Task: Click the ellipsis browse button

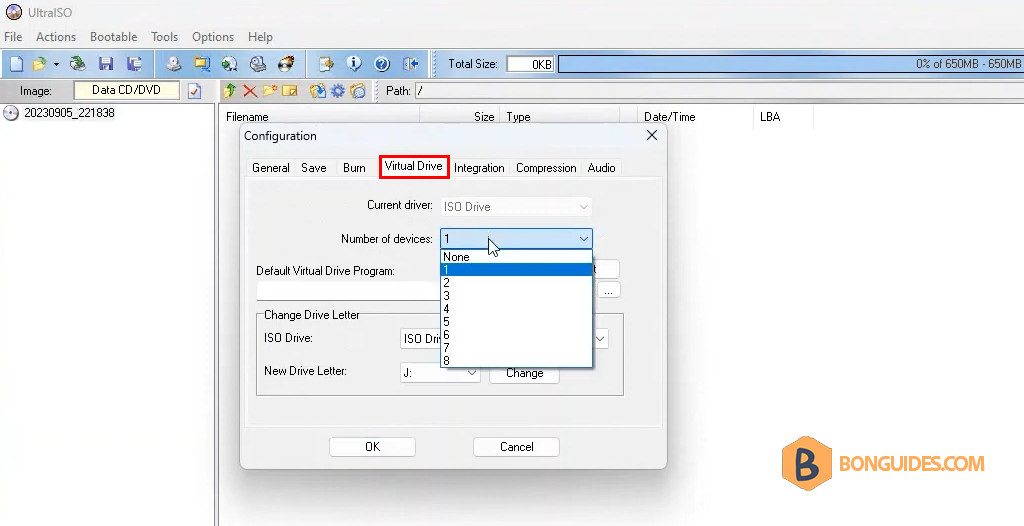Action: pyautogui.click(x=609, y=291)
